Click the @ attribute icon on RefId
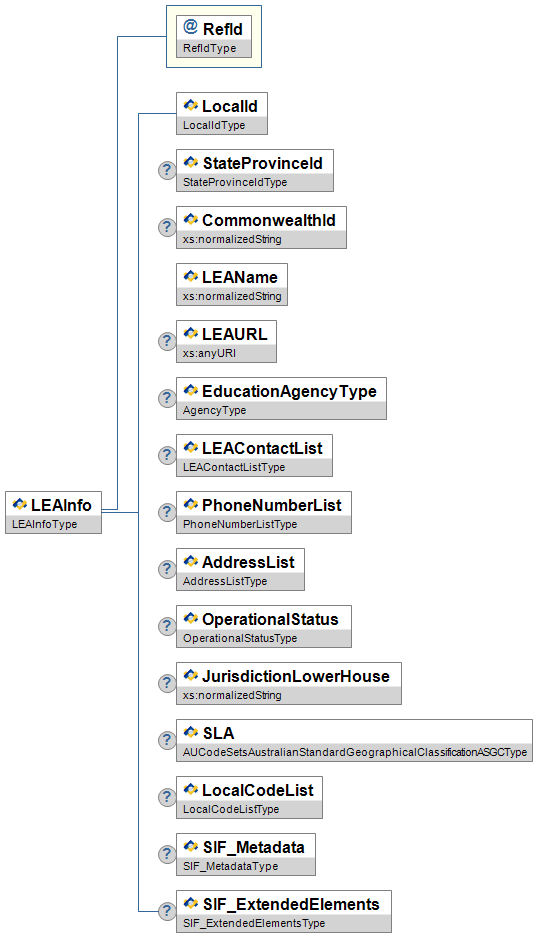Image resolution: width=555 pixels, height=937 pixels. click(191, 27)
